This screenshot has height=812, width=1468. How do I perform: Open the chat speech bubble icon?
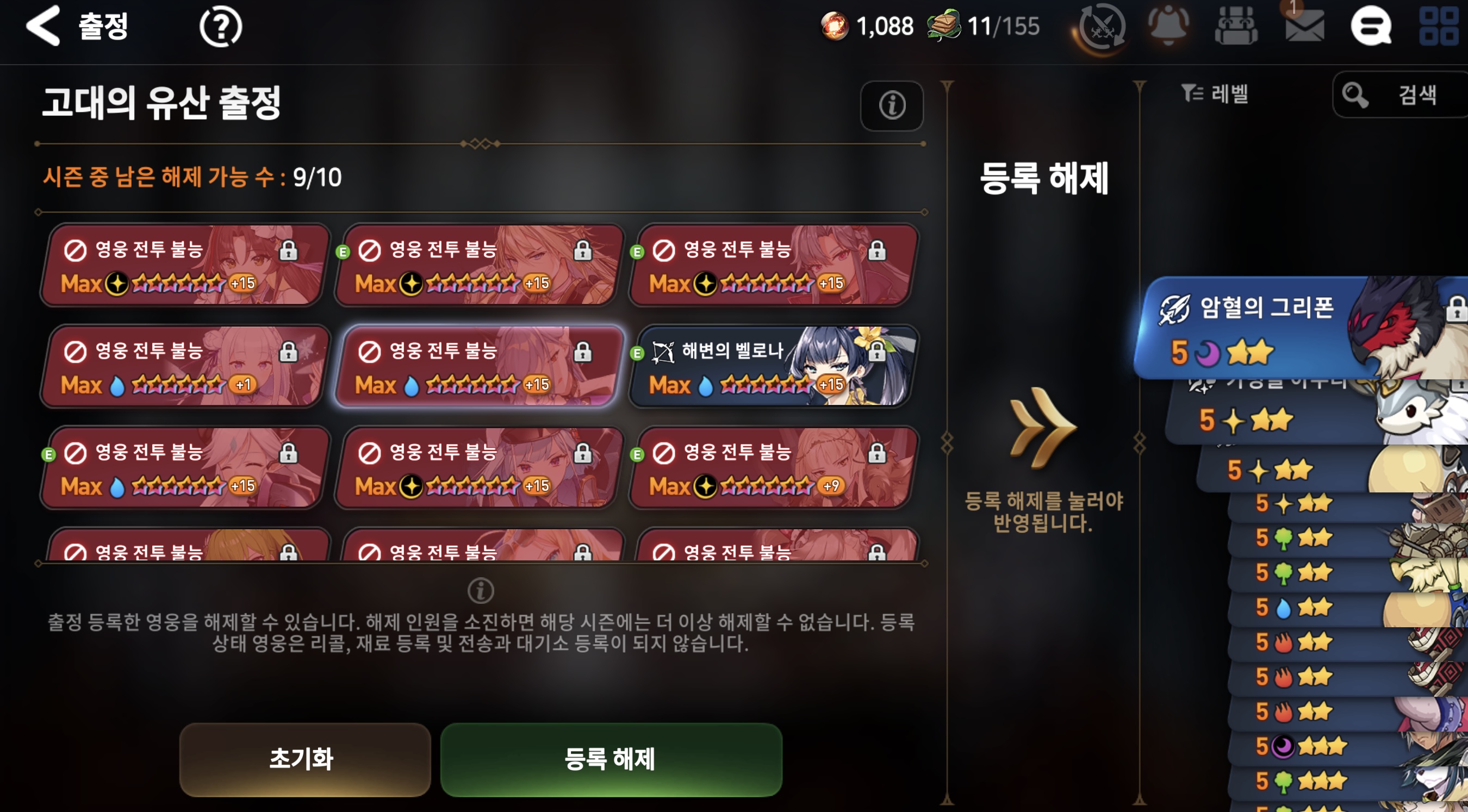1371,26
